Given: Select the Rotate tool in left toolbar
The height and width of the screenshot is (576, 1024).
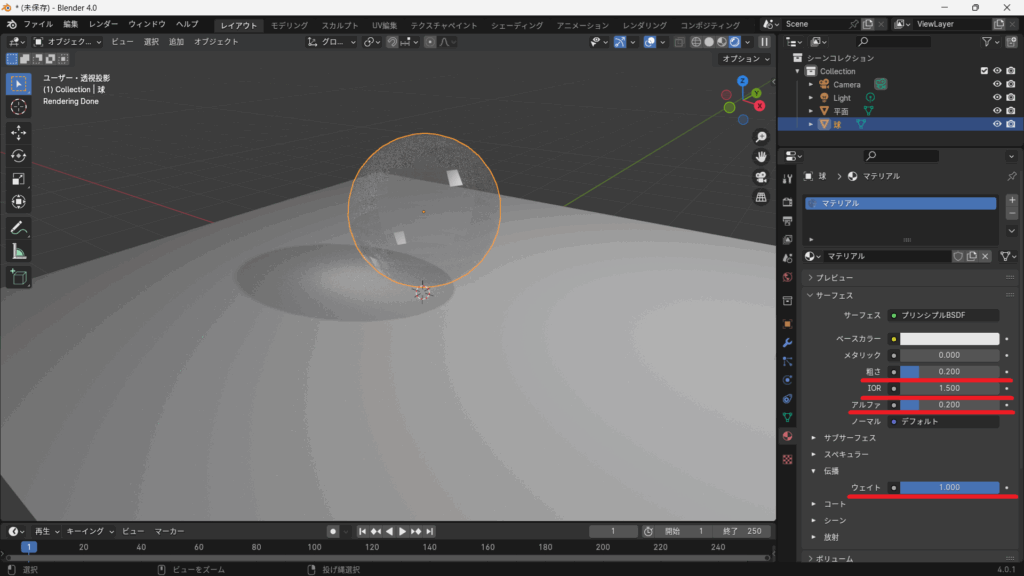Looking at the screenshot, I should (19, 155).
